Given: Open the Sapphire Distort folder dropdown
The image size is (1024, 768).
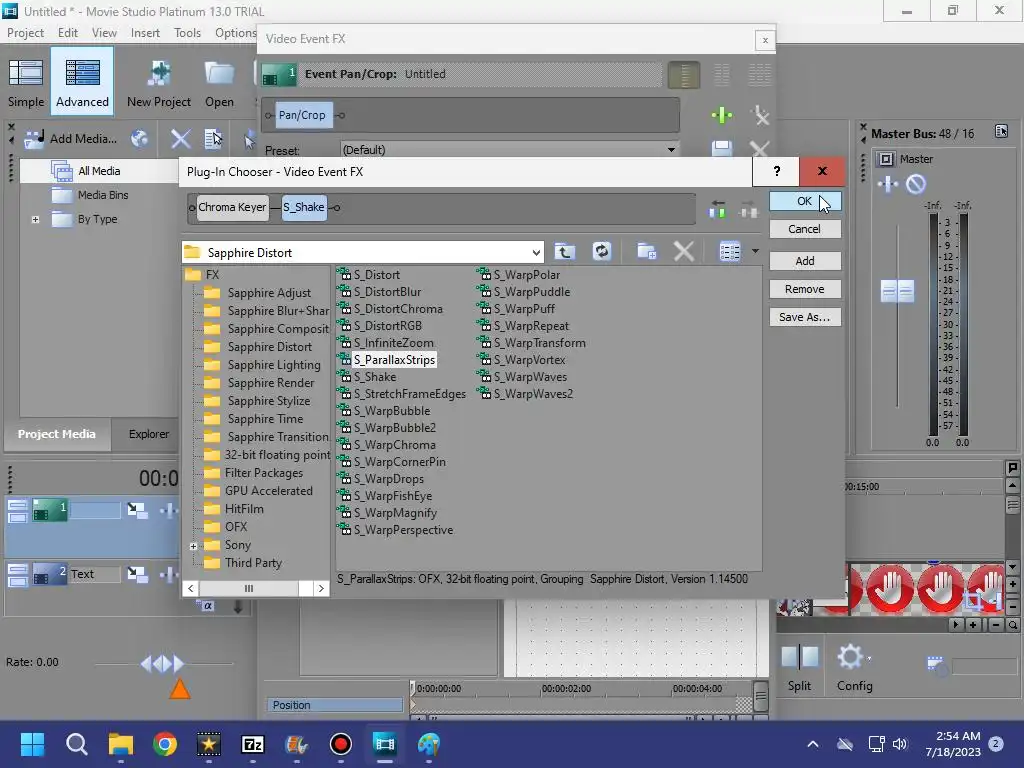Looking at the screenshot, I should click(x=536, y=253).
